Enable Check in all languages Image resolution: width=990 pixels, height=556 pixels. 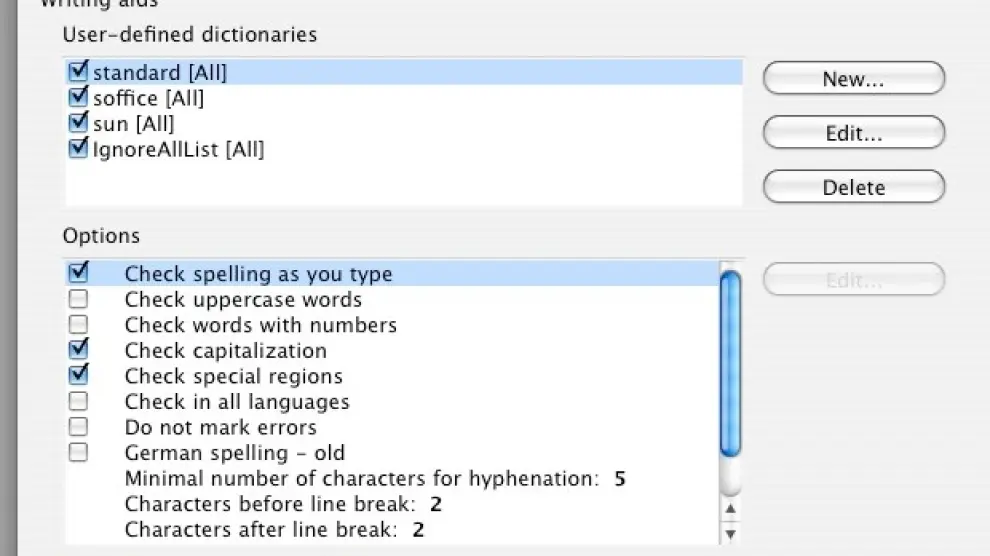78,402
